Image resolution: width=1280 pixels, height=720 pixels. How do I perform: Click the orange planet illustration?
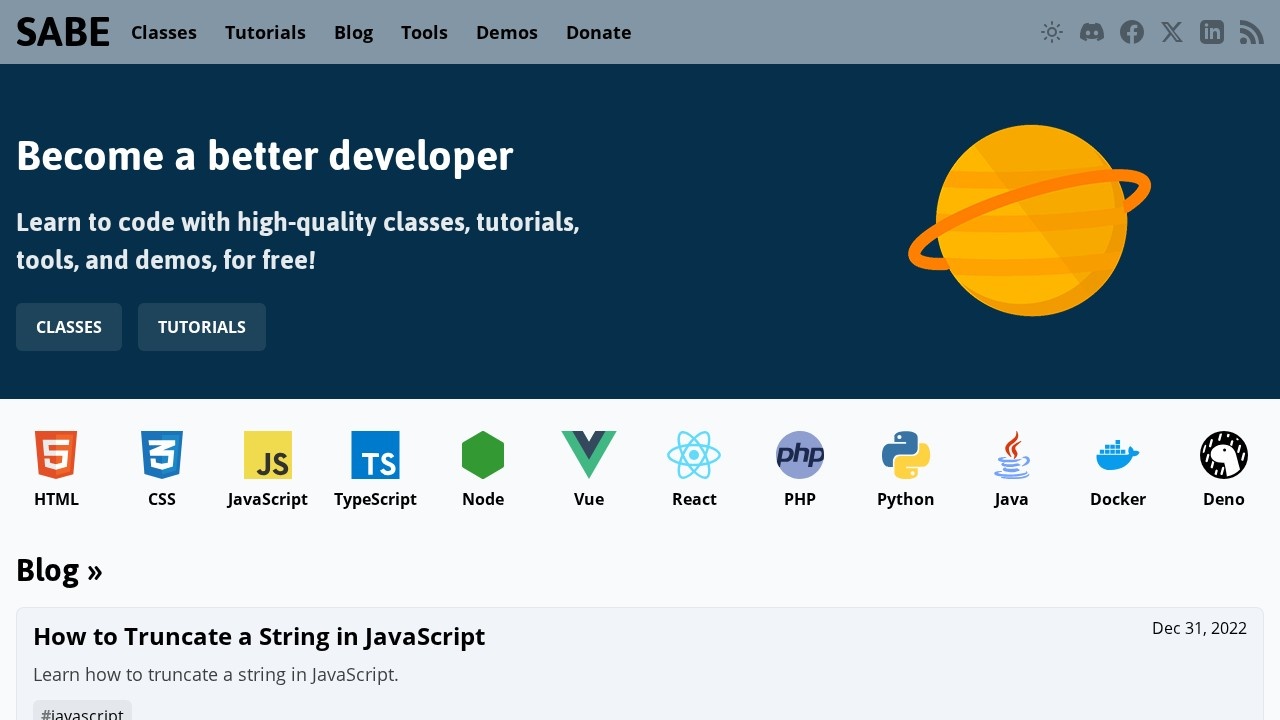[x=1030, y=220]
